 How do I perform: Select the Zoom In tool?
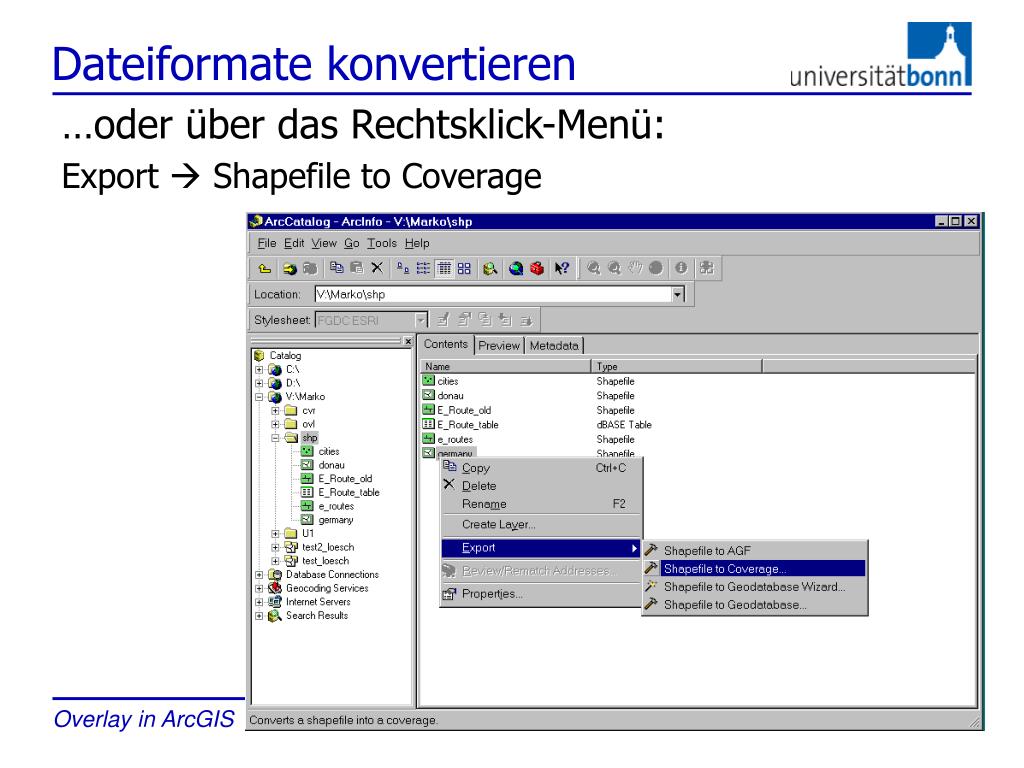(594, 268)
